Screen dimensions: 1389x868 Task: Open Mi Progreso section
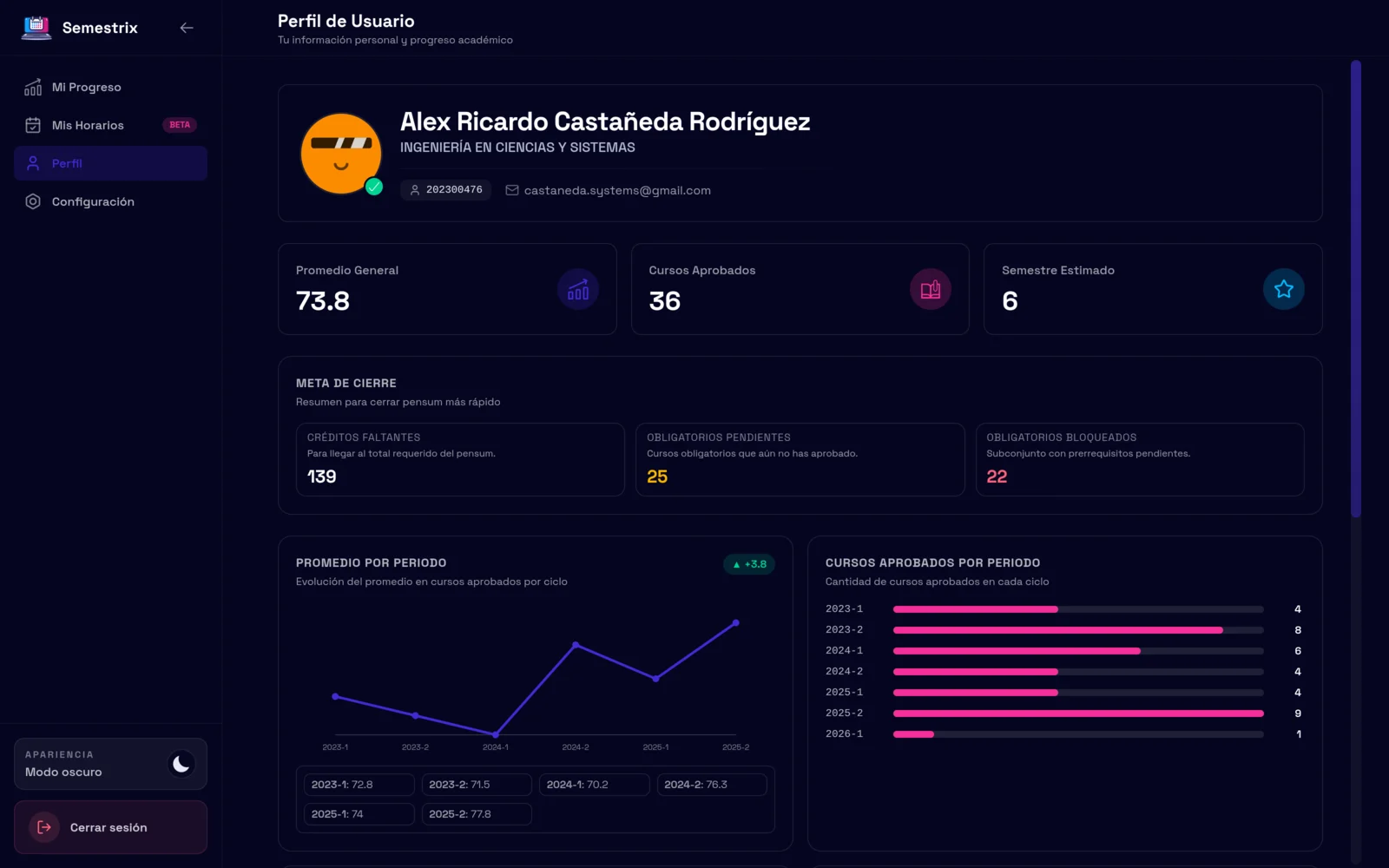(110, 87)
